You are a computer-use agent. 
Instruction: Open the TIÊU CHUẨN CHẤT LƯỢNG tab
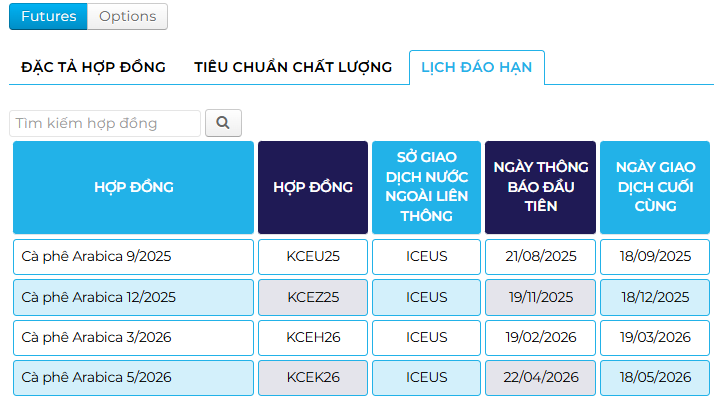tap(293, 68)
